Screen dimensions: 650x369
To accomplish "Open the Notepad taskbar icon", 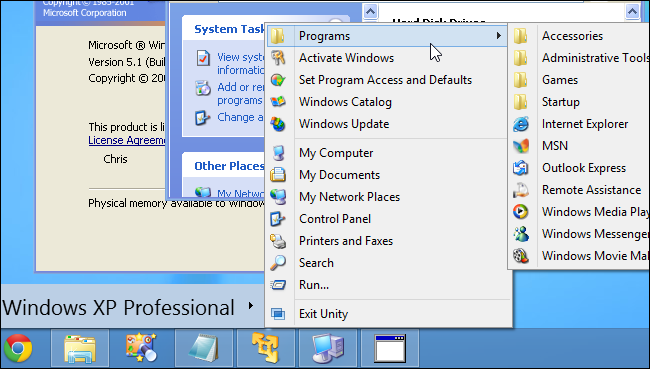I will coord(204,347).
